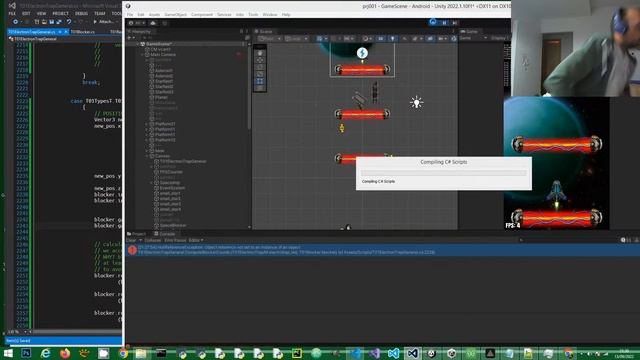640x360 pixels.
Task: Open the Windows Start menu
Action: (x=8, y=353)
